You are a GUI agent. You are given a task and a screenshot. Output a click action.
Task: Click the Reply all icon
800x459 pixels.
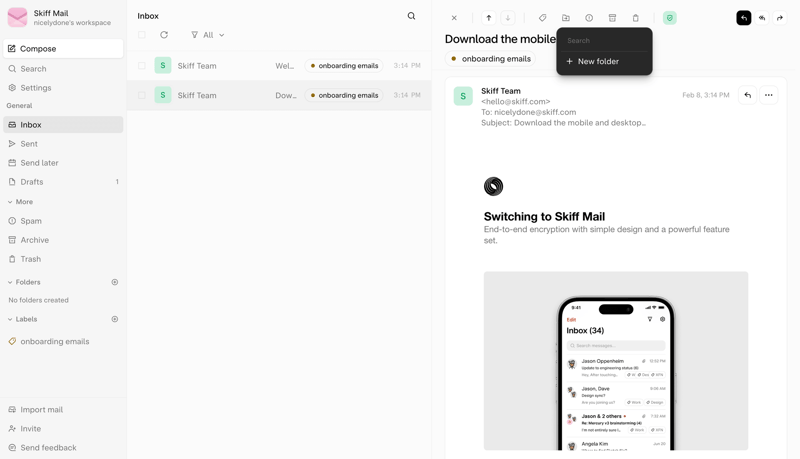[x=762, y=18]
